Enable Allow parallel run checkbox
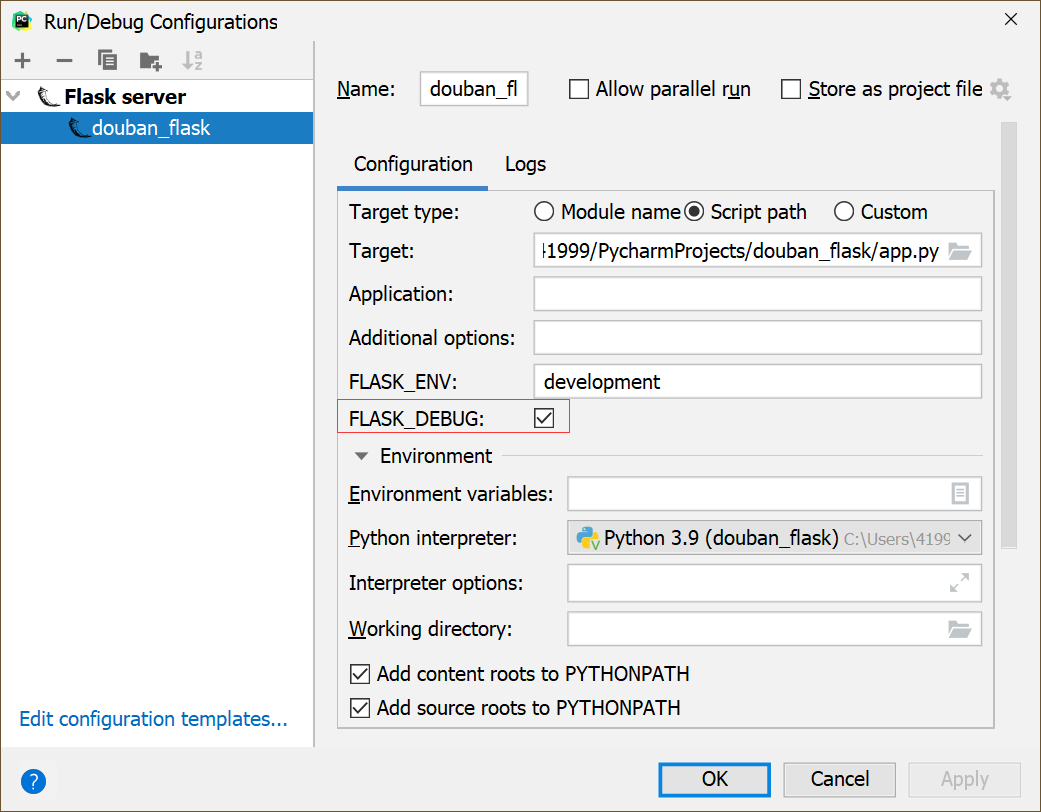The image size is (1041, 812). pos(579,89)
